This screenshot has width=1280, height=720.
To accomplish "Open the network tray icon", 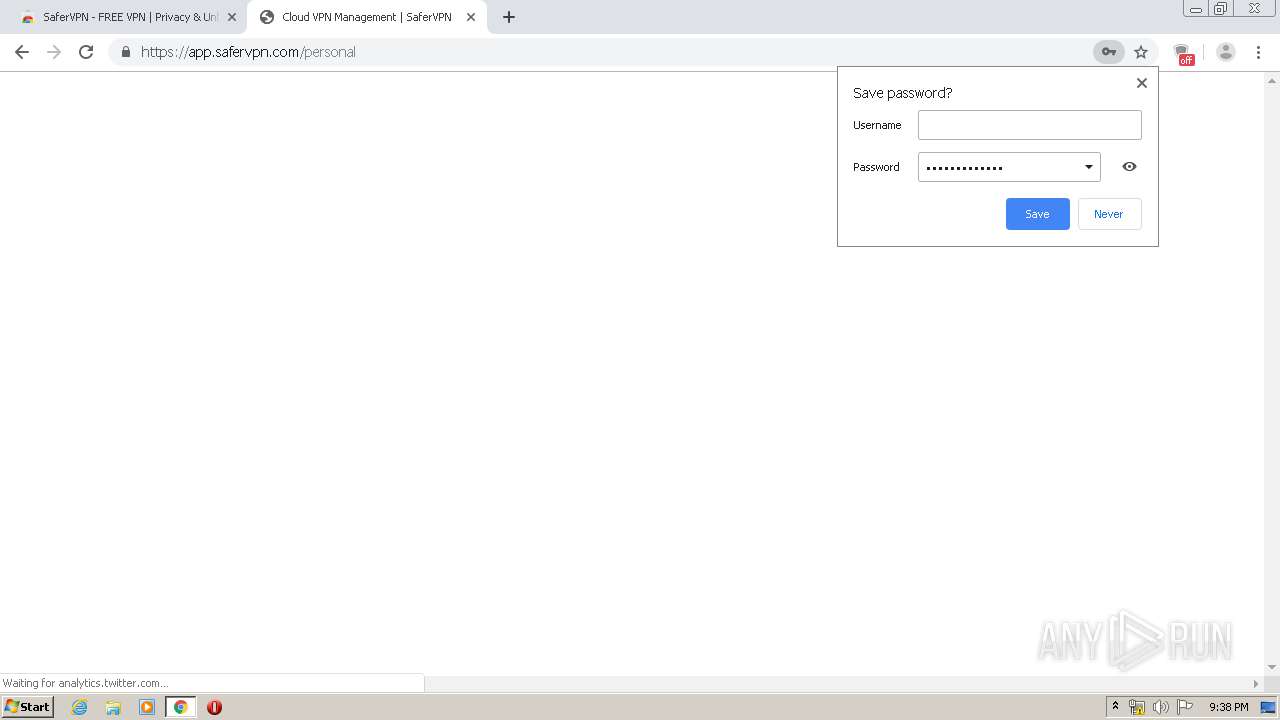I will tap(1137, 707).
